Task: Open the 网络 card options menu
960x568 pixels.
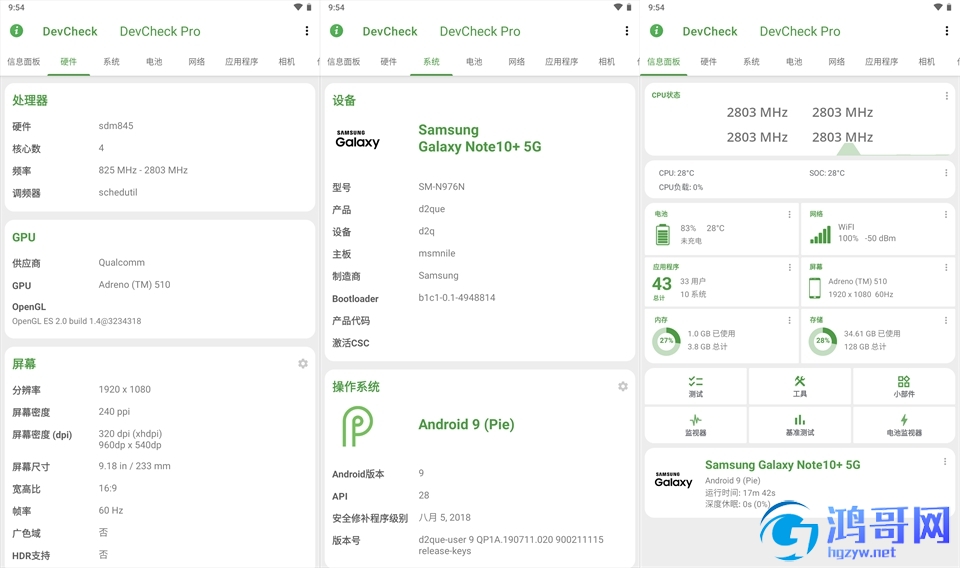Action: 946,214
